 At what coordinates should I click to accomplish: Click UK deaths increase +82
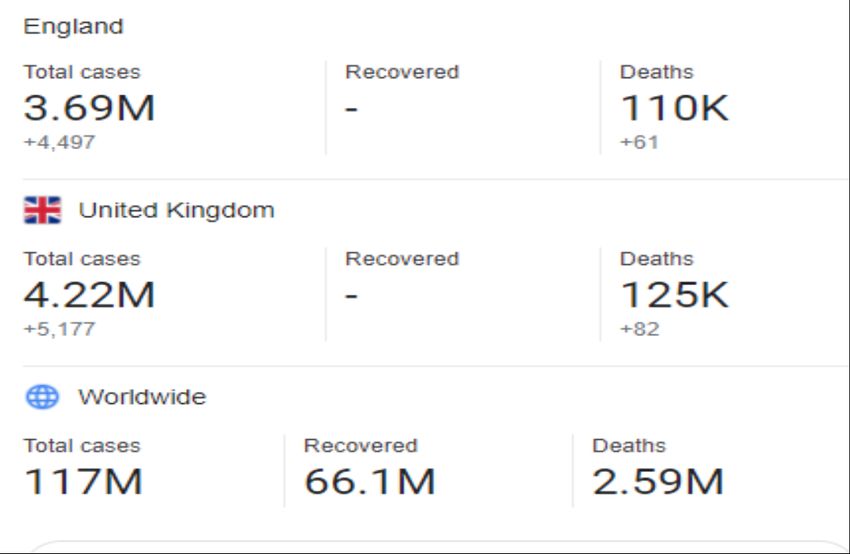point(640,329)
